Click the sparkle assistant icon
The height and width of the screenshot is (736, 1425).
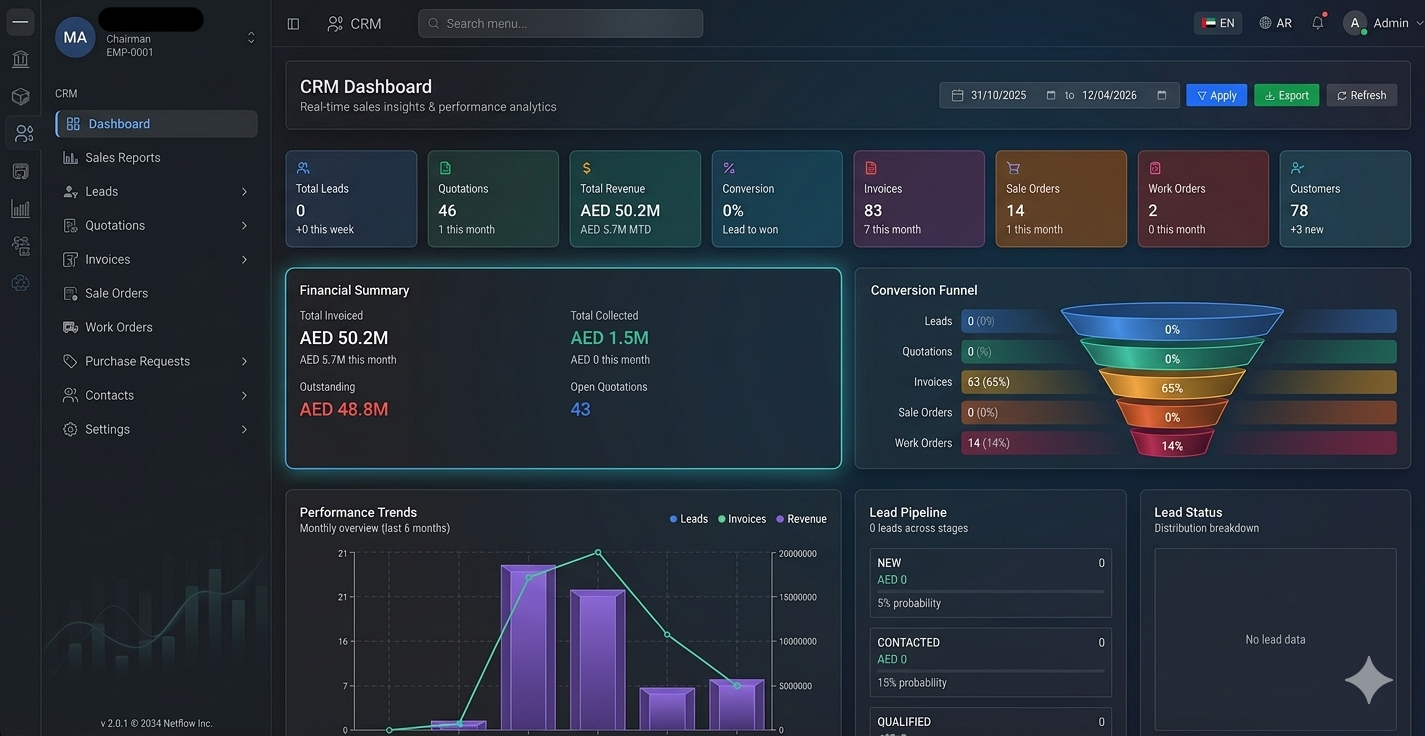1368,681
